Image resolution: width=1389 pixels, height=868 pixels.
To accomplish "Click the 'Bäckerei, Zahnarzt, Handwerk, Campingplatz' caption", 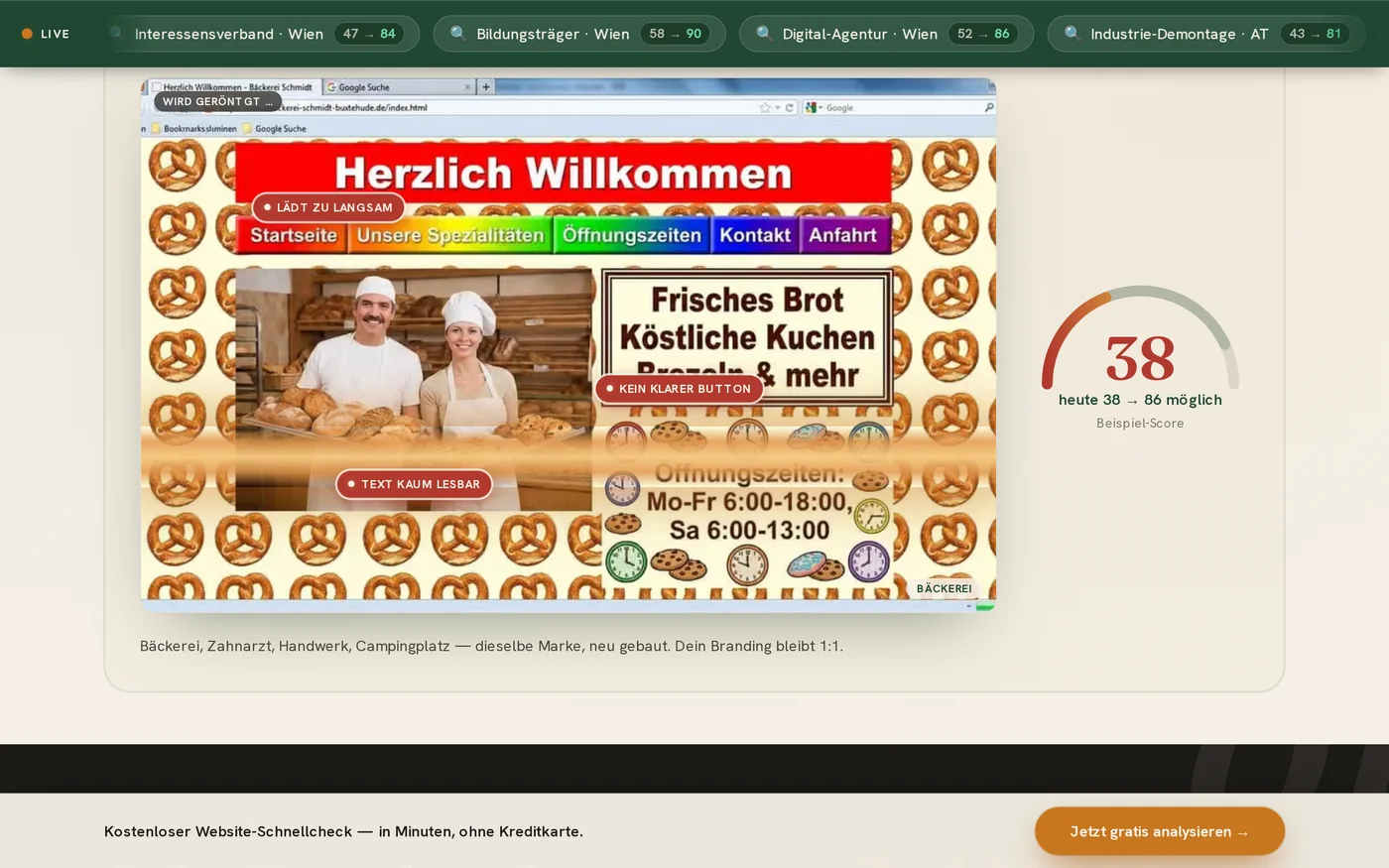I will coord(491,646).
